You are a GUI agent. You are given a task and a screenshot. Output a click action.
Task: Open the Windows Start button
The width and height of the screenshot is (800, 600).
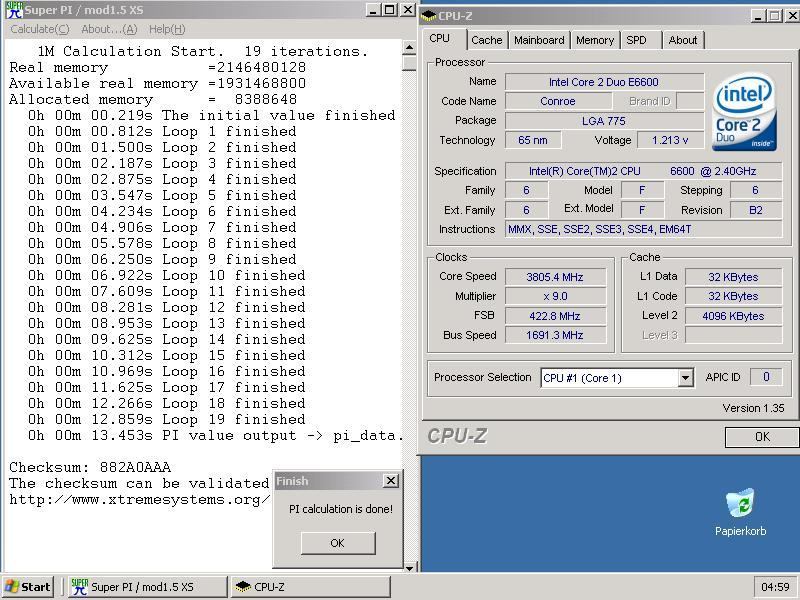pyautogui.click(x=28, y=587)
